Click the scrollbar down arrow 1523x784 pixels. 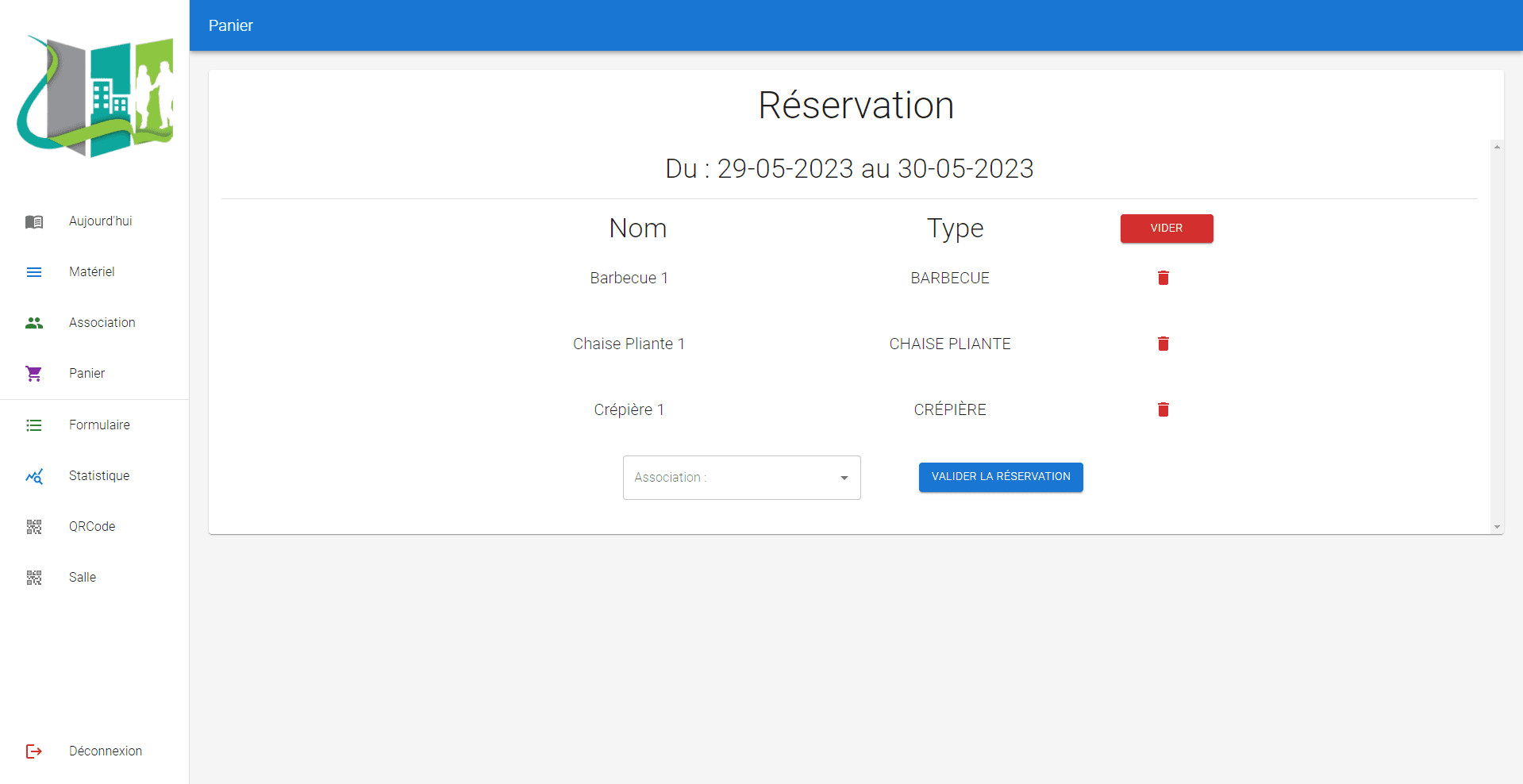[1497, 527]
